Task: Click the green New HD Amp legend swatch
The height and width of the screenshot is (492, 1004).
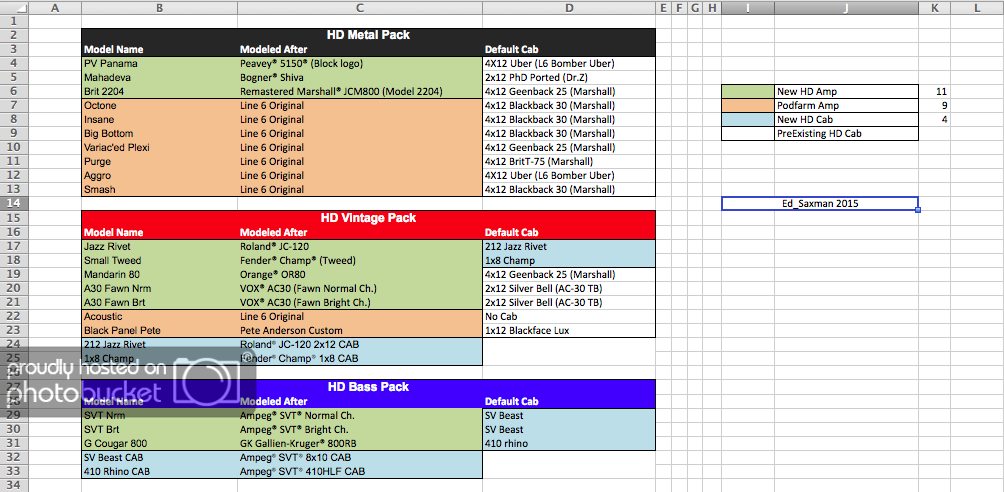Action: pyautogui.click(x=747, y=92)
